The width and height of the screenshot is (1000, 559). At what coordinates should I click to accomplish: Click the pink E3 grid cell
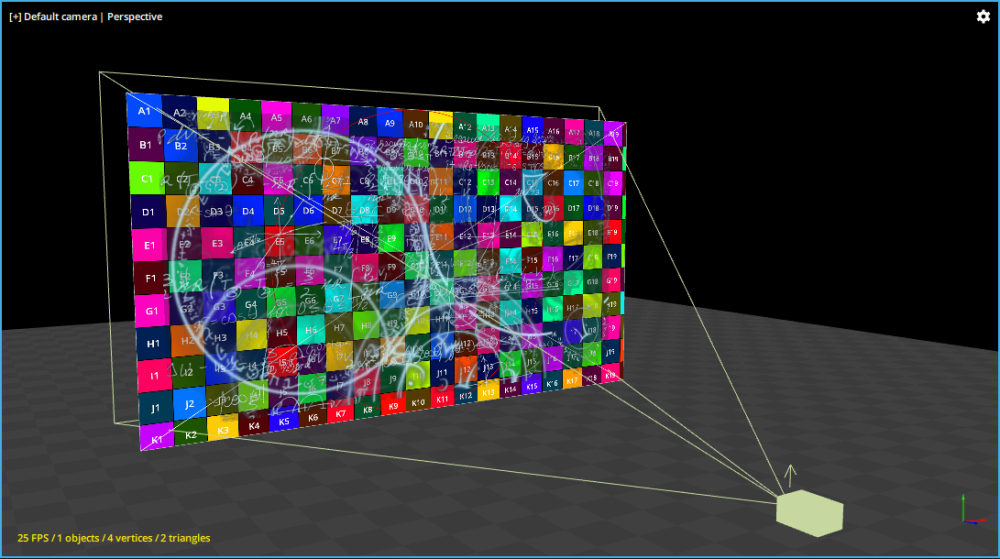coord(217,243)
